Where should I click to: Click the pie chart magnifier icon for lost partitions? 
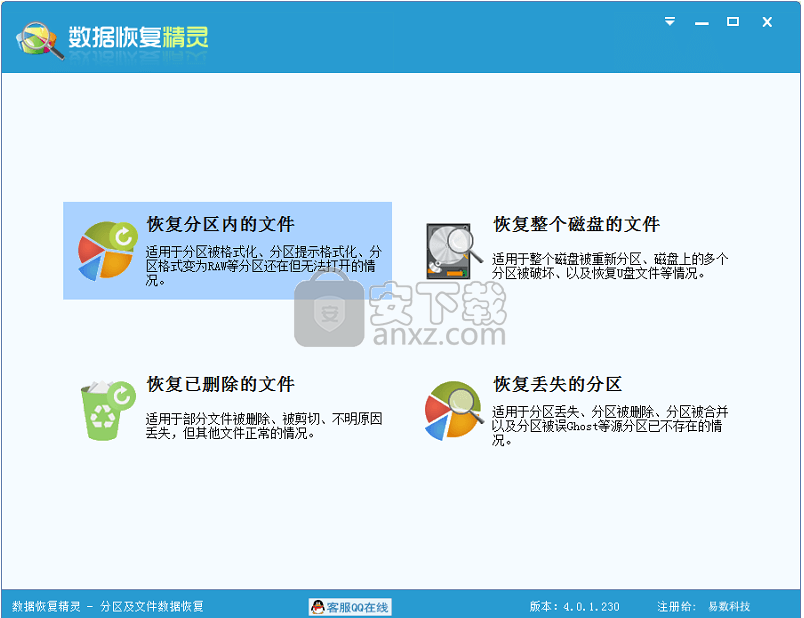454,411
